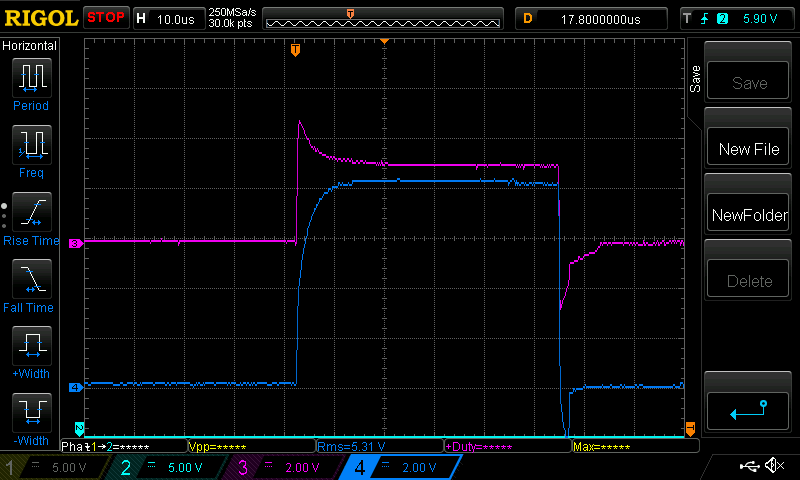
Task: Select the -Width measurement icon
Action: (x=31, y=412)
